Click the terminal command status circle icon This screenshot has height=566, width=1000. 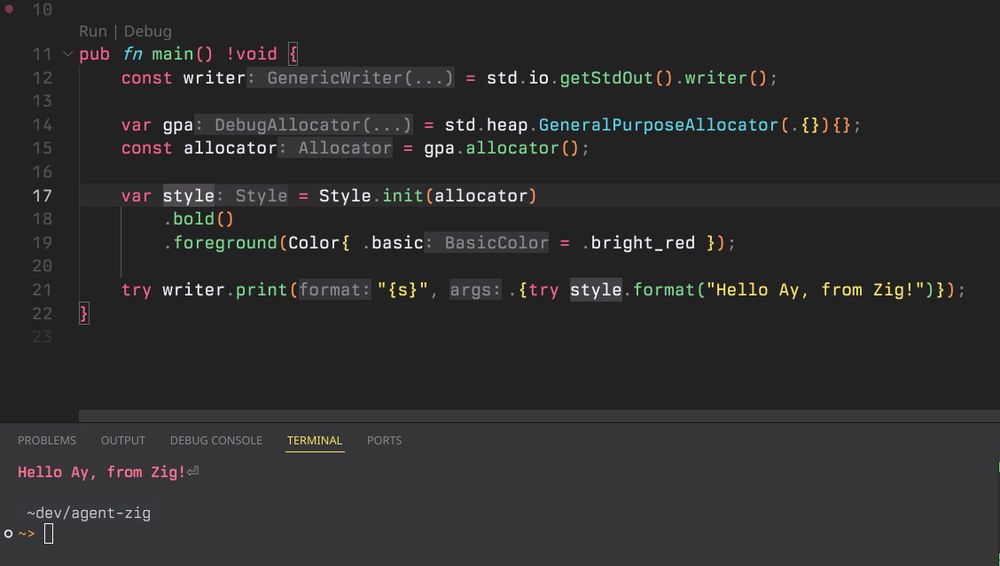click(8, 533)
